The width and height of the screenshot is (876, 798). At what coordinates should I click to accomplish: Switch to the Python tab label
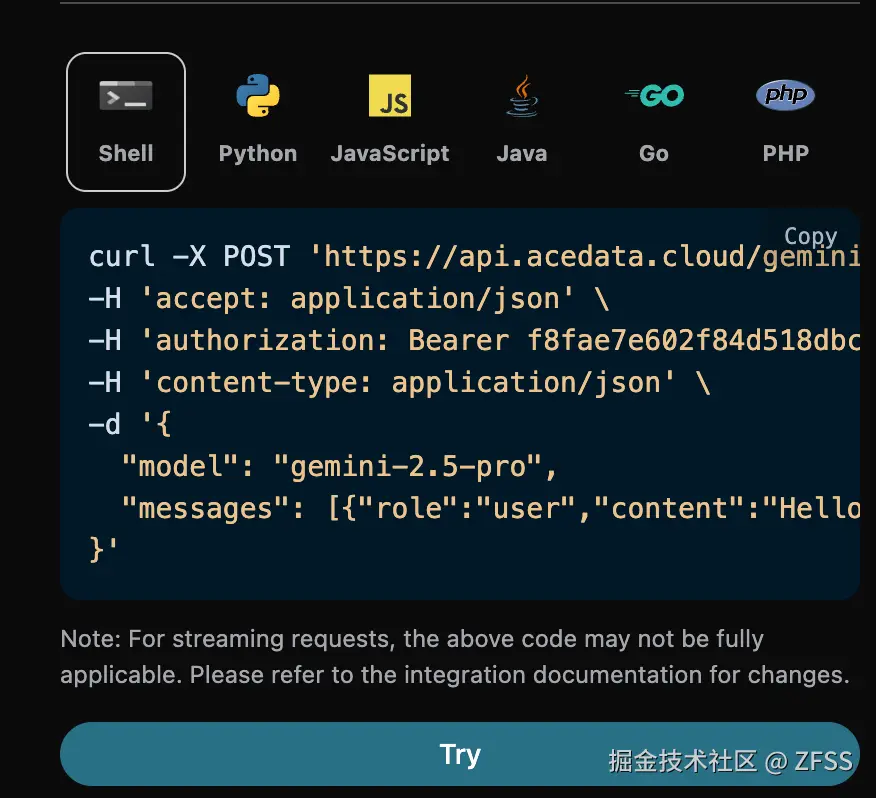(x=258, y=154)
